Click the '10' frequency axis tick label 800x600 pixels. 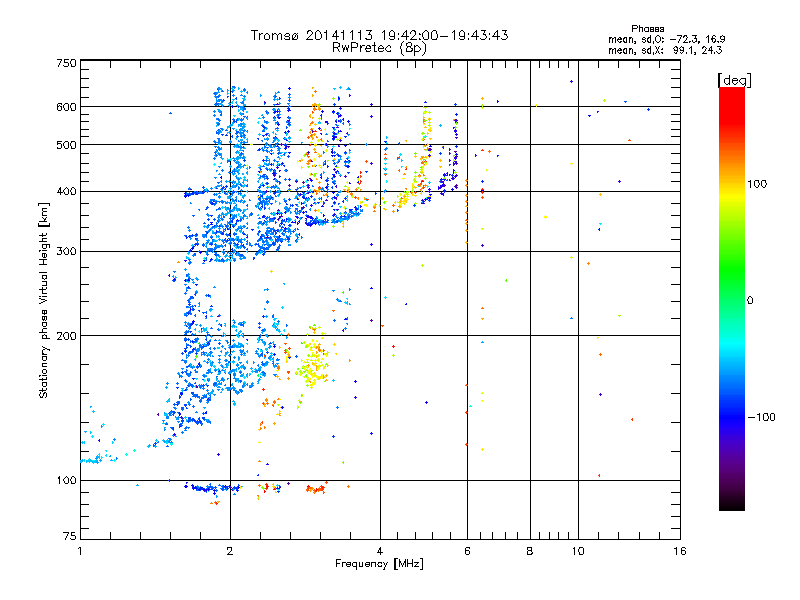tap(578, 551)
